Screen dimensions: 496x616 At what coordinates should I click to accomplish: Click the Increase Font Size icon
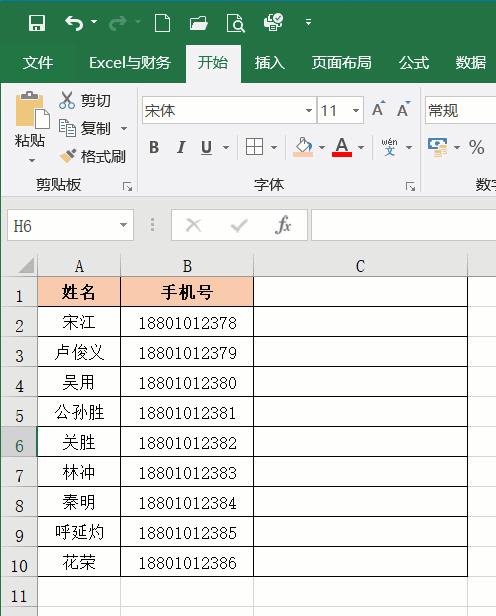[378, 109]
